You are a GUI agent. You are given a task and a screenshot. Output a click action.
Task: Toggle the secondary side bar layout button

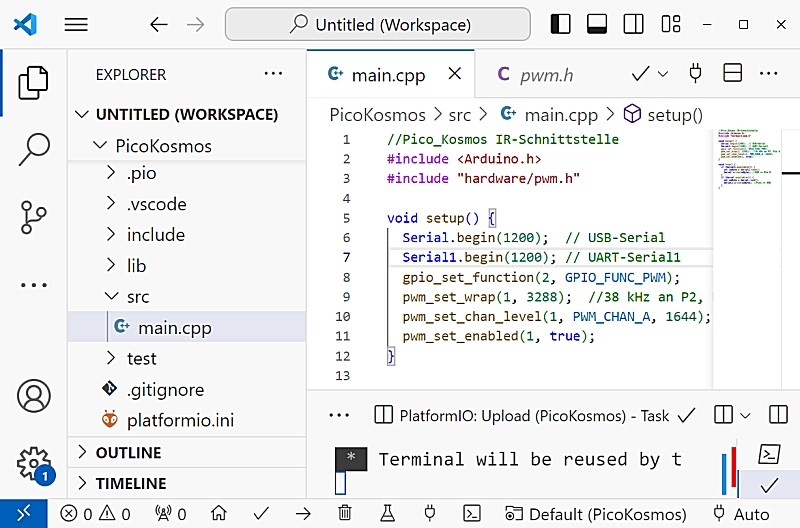tap(632, 24)
